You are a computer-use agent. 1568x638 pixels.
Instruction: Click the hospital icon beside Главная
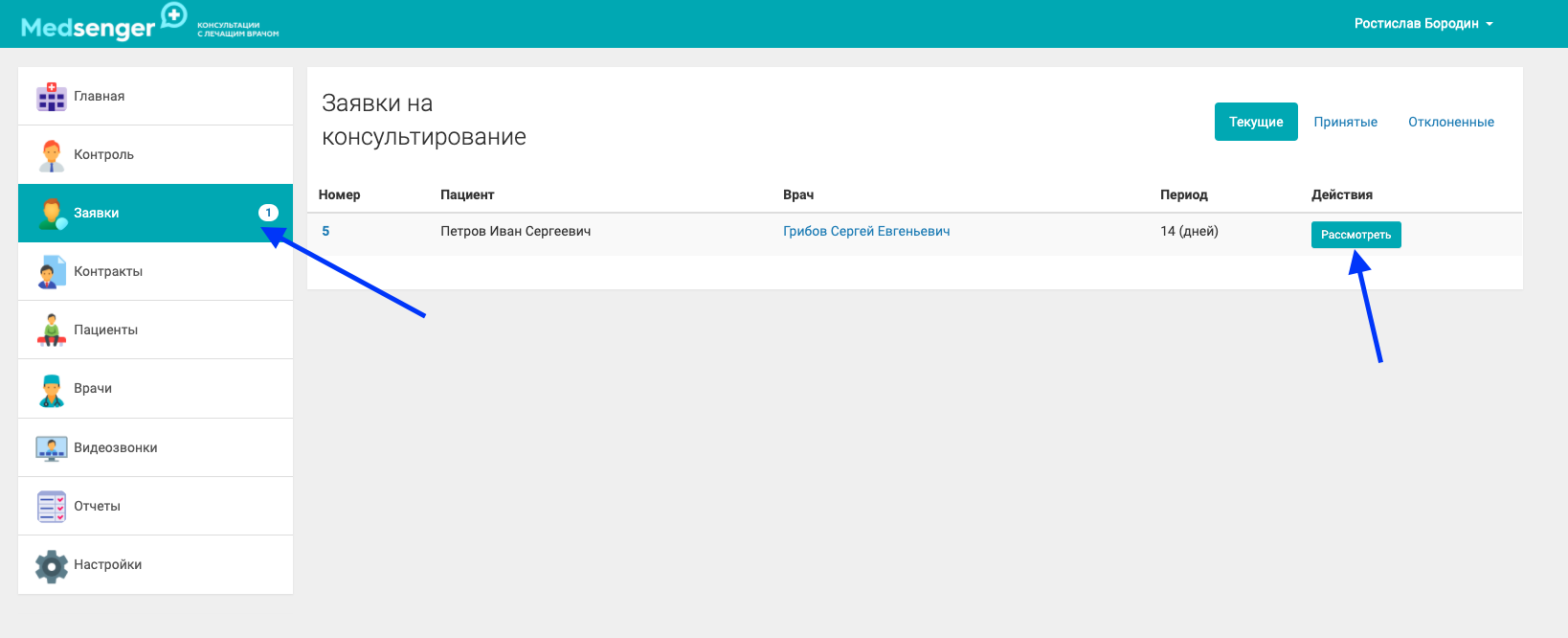pos(51,97)
